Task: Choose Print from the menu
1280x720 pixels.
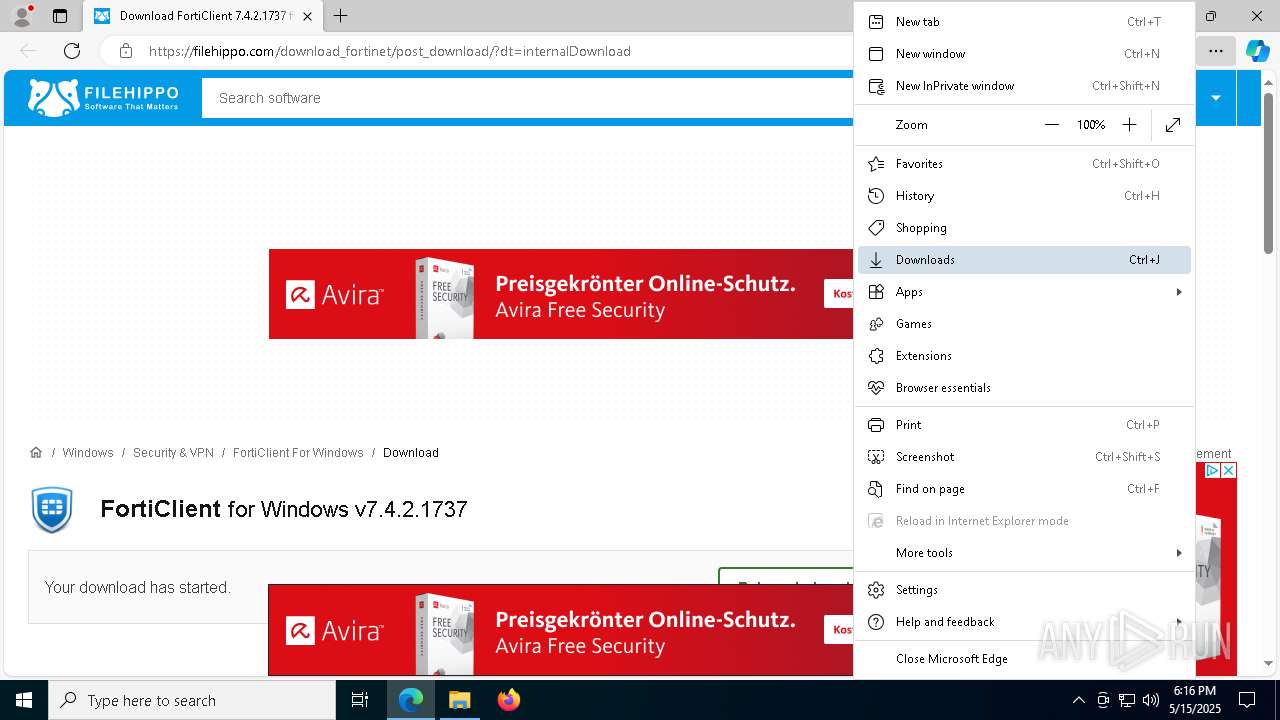Action: point(1024,425)
